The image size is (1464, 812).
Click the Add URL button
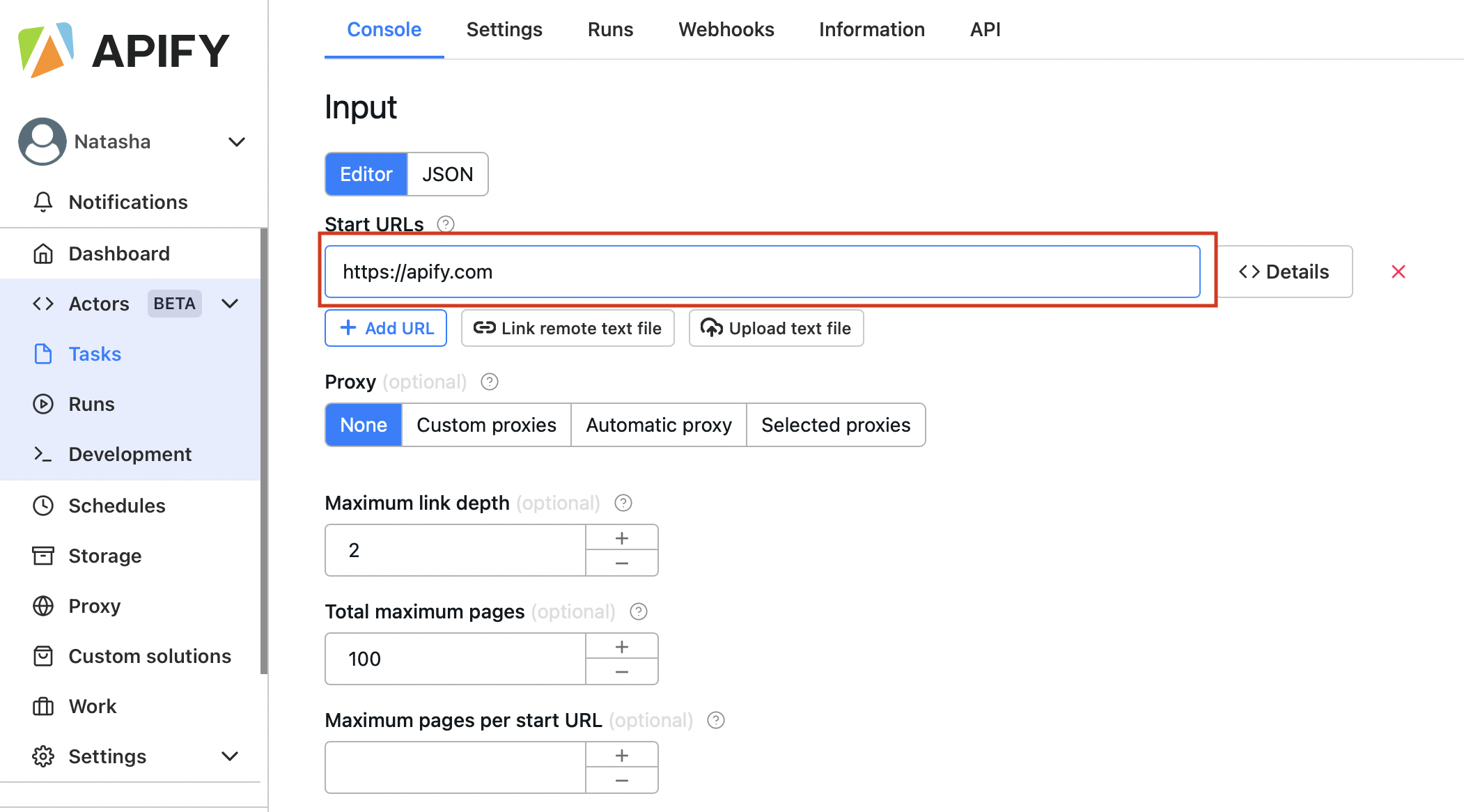point(386,328)
